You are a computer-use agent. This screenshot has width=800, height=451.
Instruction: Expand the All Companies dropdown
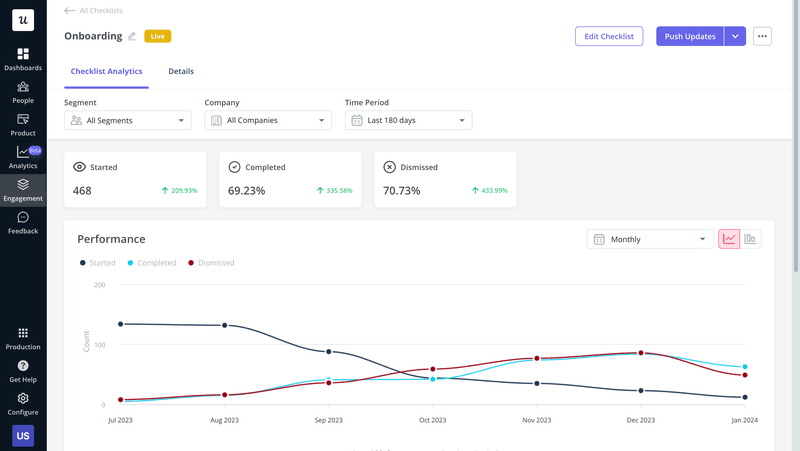click(268, 120)
